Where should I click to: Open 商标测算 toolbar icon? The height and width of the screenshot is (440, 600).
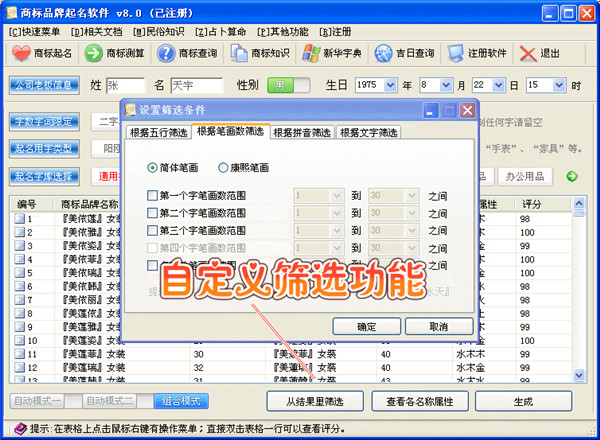tap(92, 53)
